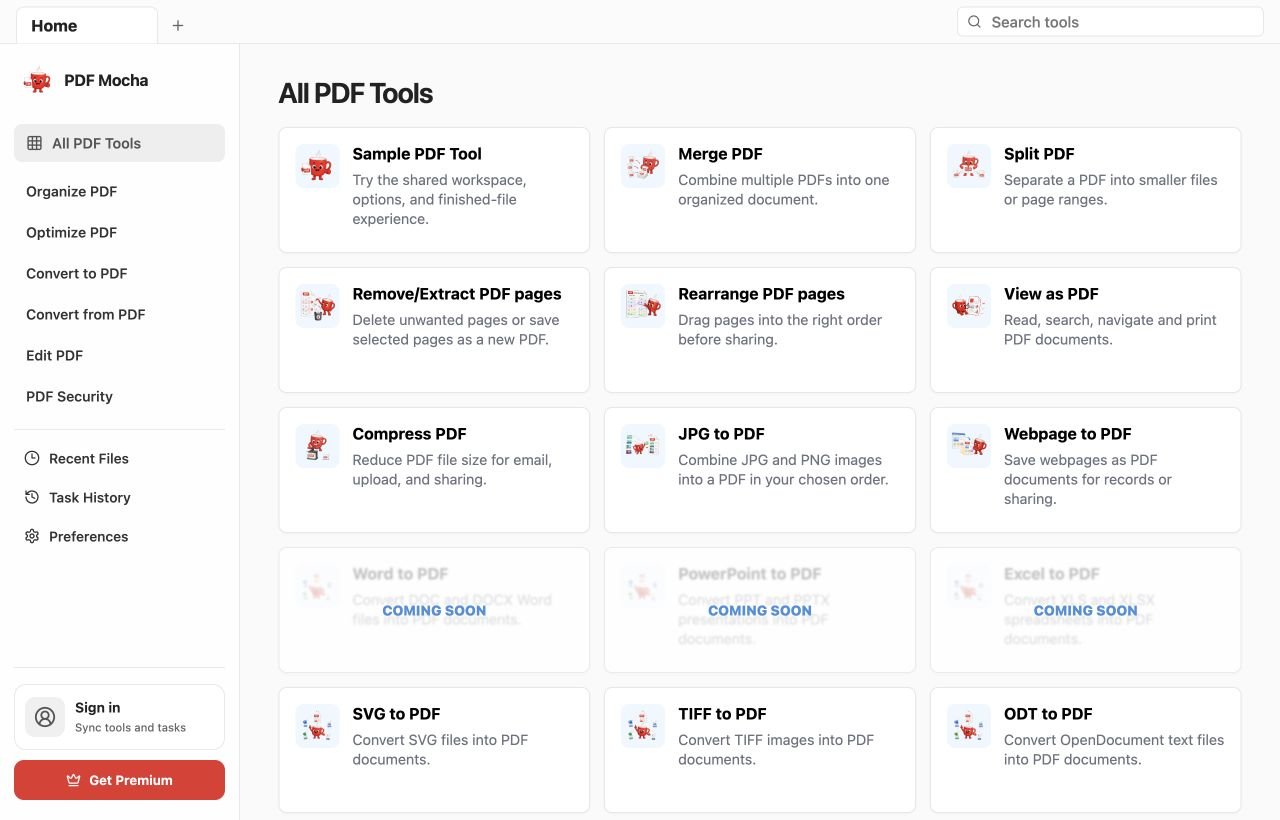Click the View as PDF icon
1280x820 pixels.
[x=969, y=306]
